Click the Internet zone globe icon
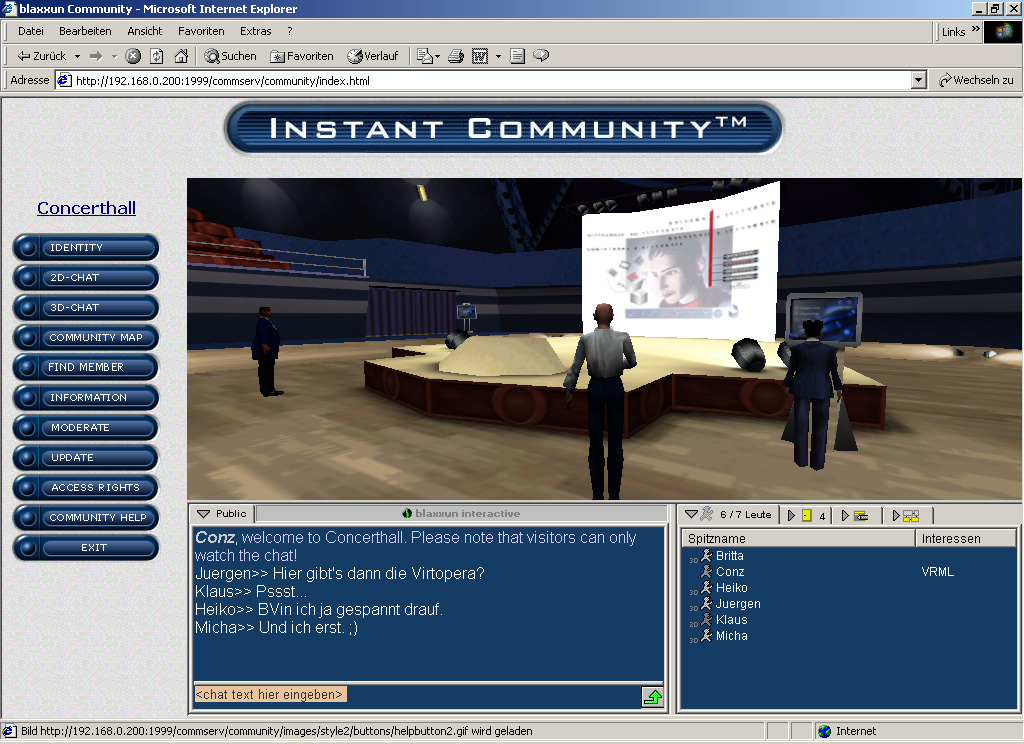1024x744 pixels. click(x=825, y=731)
